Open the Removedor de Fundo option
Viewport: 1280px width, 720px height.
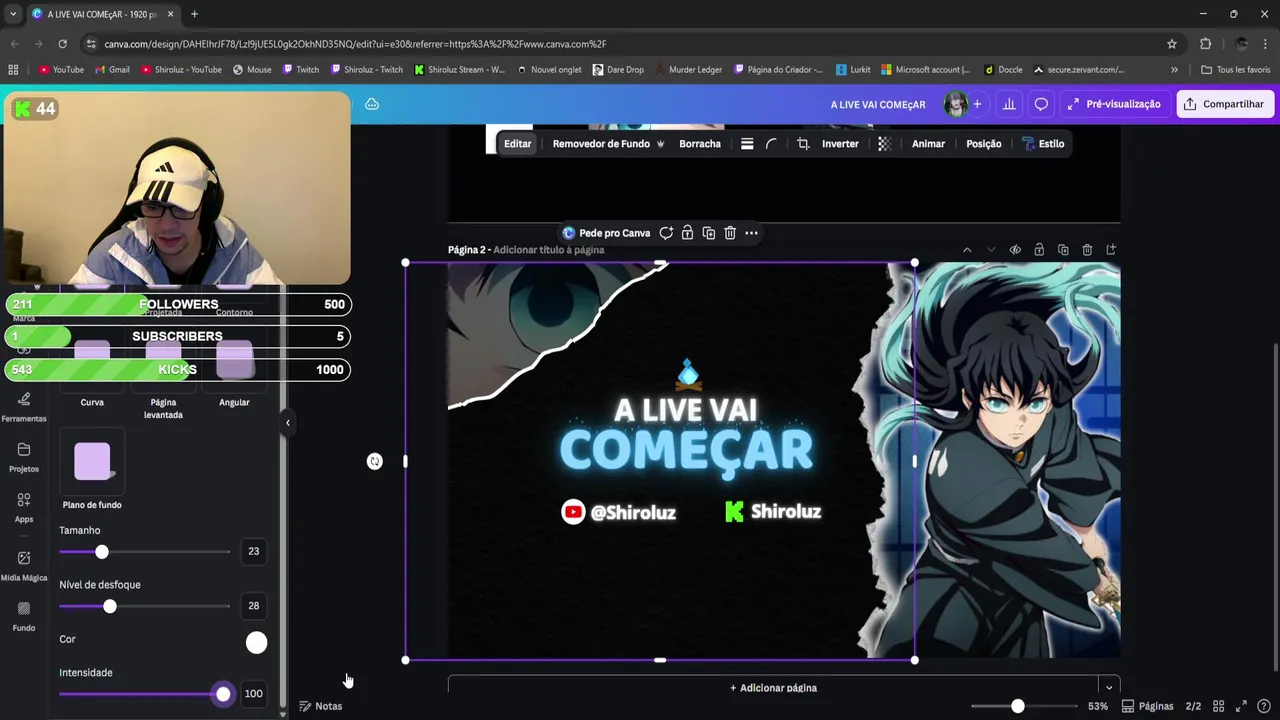pyautogui.click(x=608, y=144)
